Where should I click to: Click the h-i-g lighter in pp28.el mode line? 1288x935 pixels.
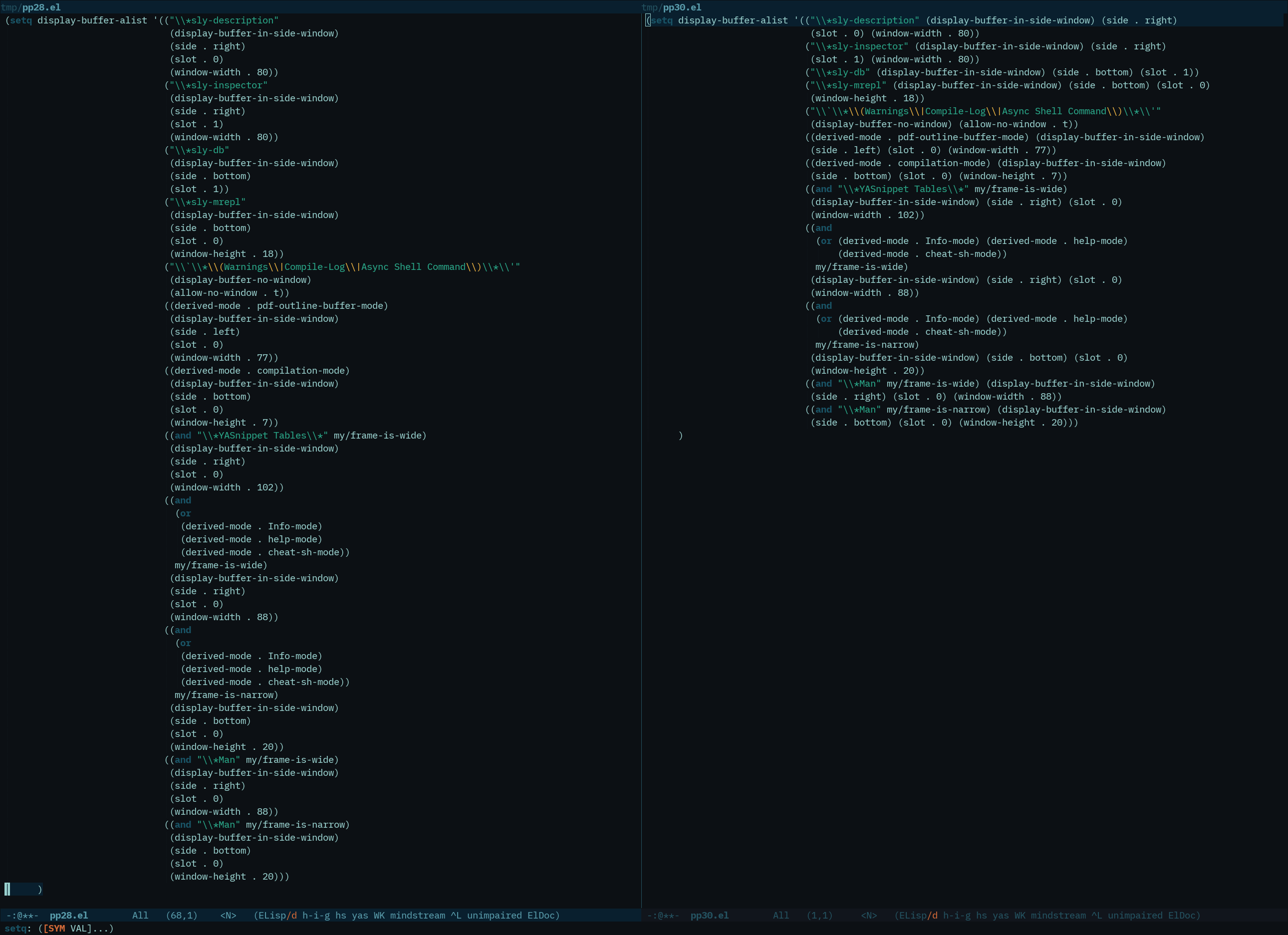point(316,915)
